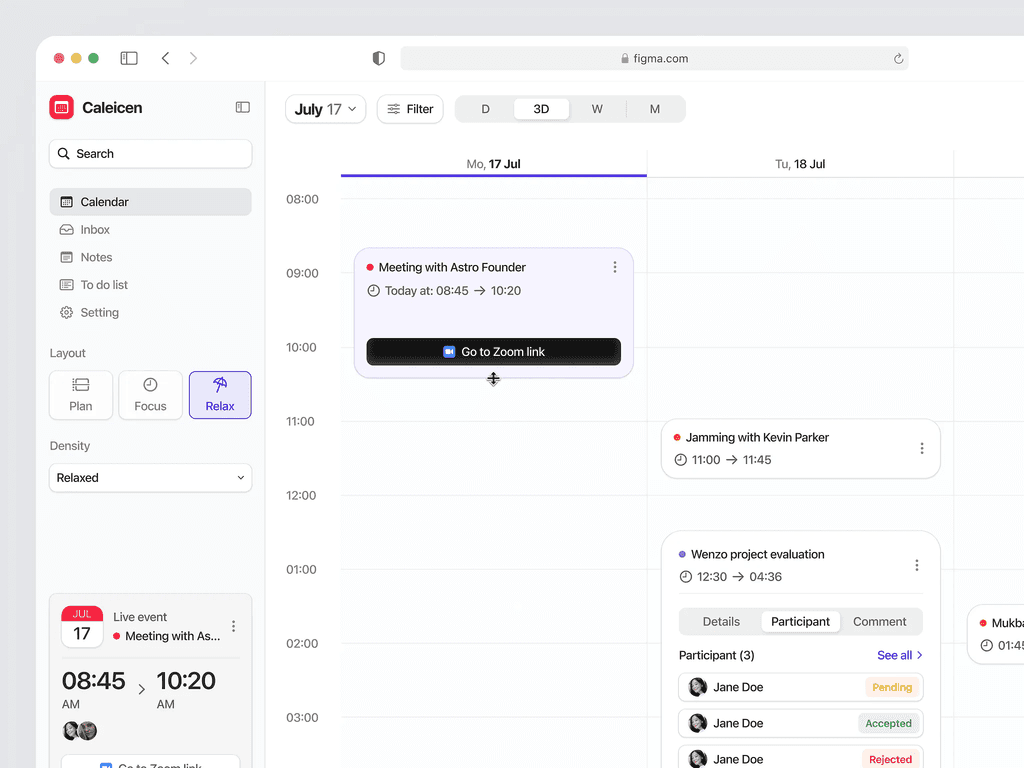The image size is (1024, 768).
Task: Open the Relaxed density dropdown
Action: (x=150, y=478)
